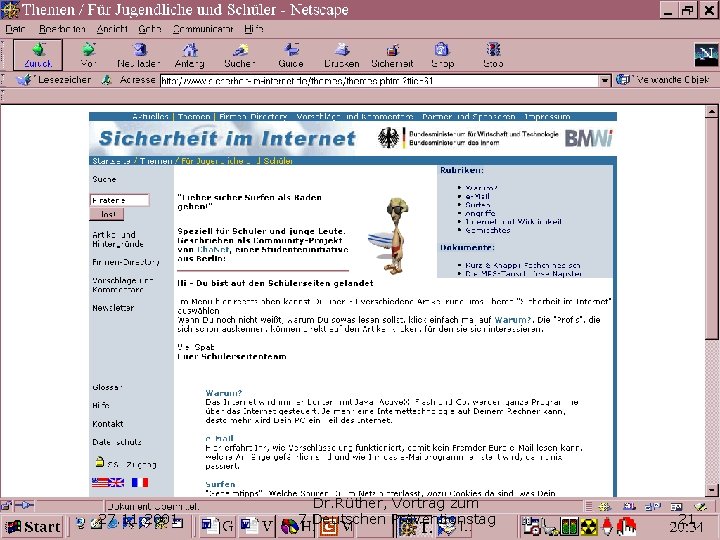Open the Hilfe sidebar link
720x540 pixels.
[101, 405]
